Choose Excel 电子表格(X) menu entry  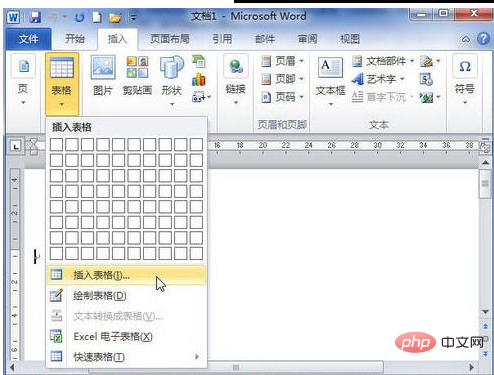pos(126,336)
